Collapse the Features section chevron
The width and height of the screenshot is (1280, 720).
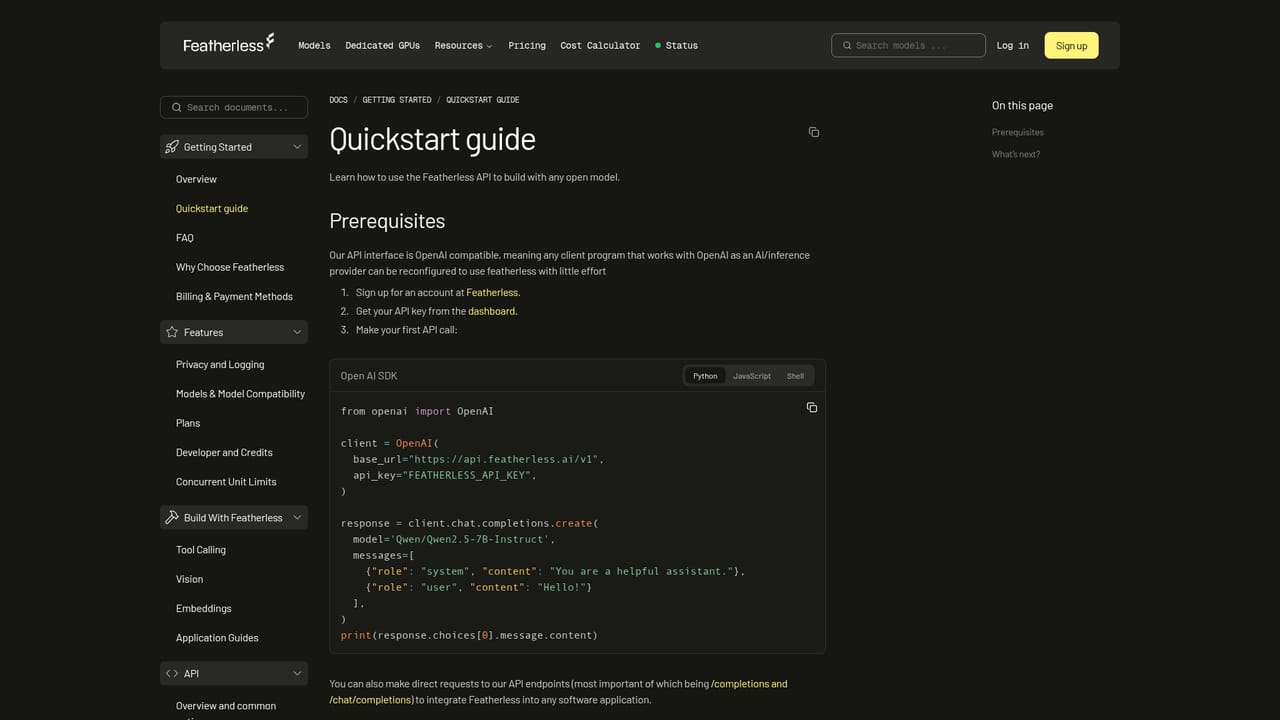[297, 332]
